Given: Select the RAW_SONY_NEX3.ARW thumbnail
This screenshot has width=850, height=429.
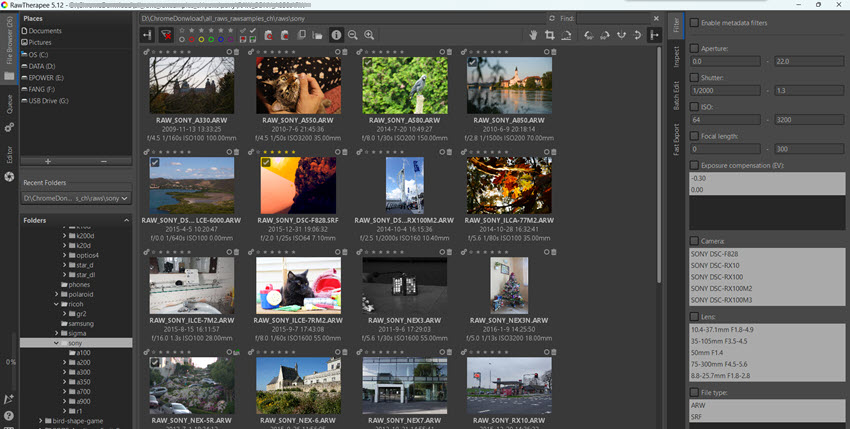Looking at the screenshot, I should click(x=404, y=286).
